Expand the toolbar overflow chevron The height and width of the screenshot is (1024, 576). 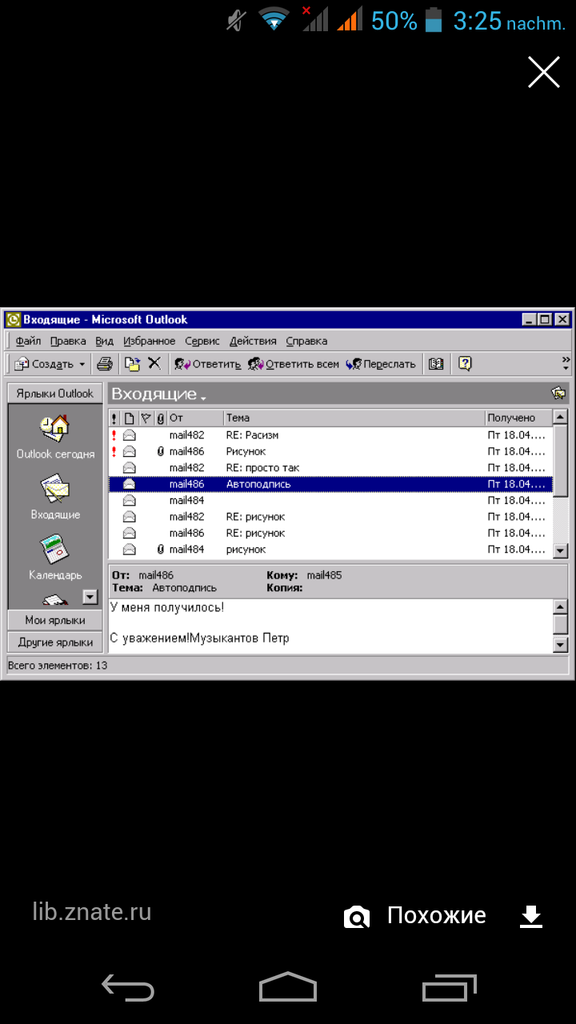[565, 361]
